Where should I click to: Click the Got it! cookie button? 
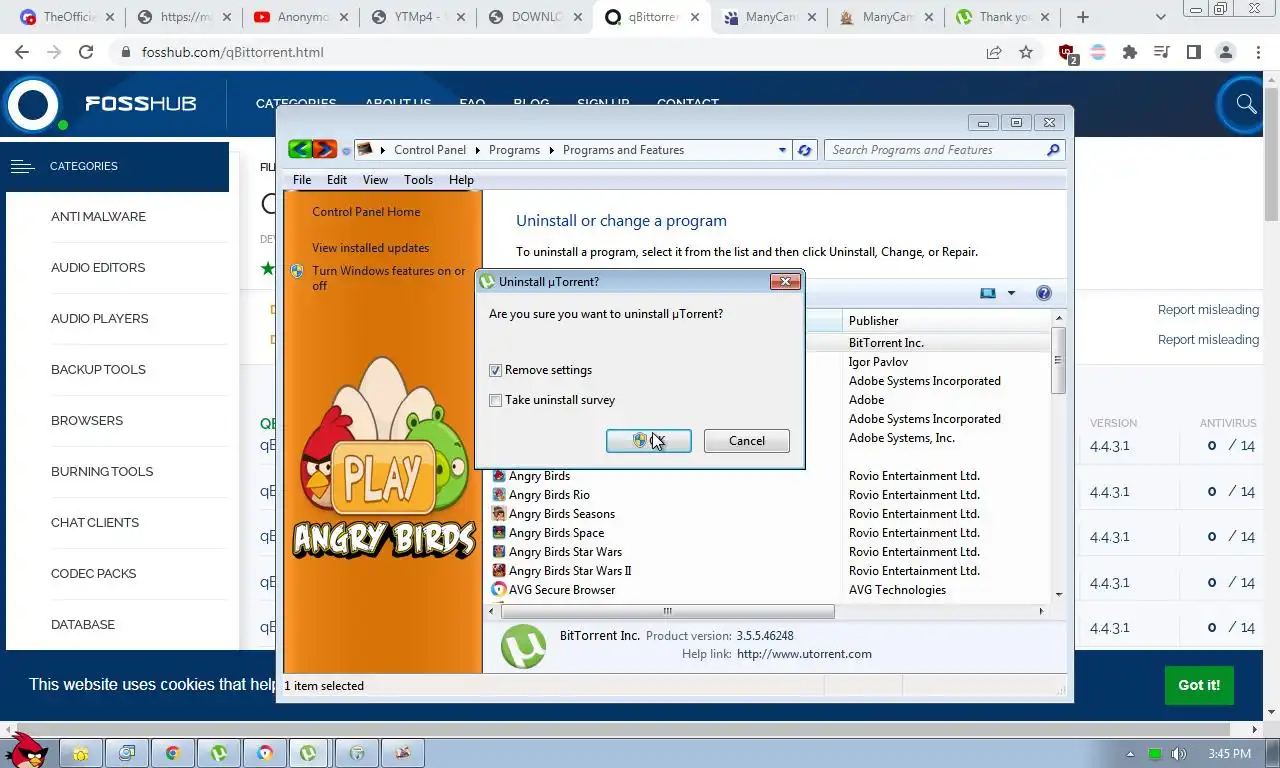point(1199,685)
